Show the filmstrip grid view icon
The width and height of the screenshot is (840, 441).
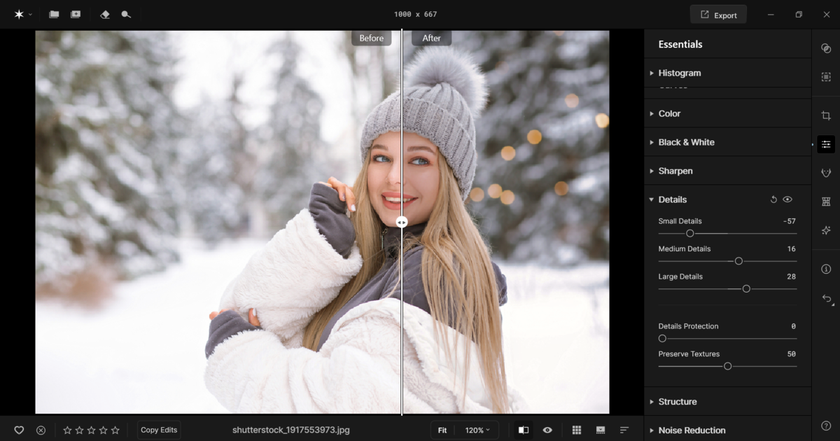[x=577, y=430]
